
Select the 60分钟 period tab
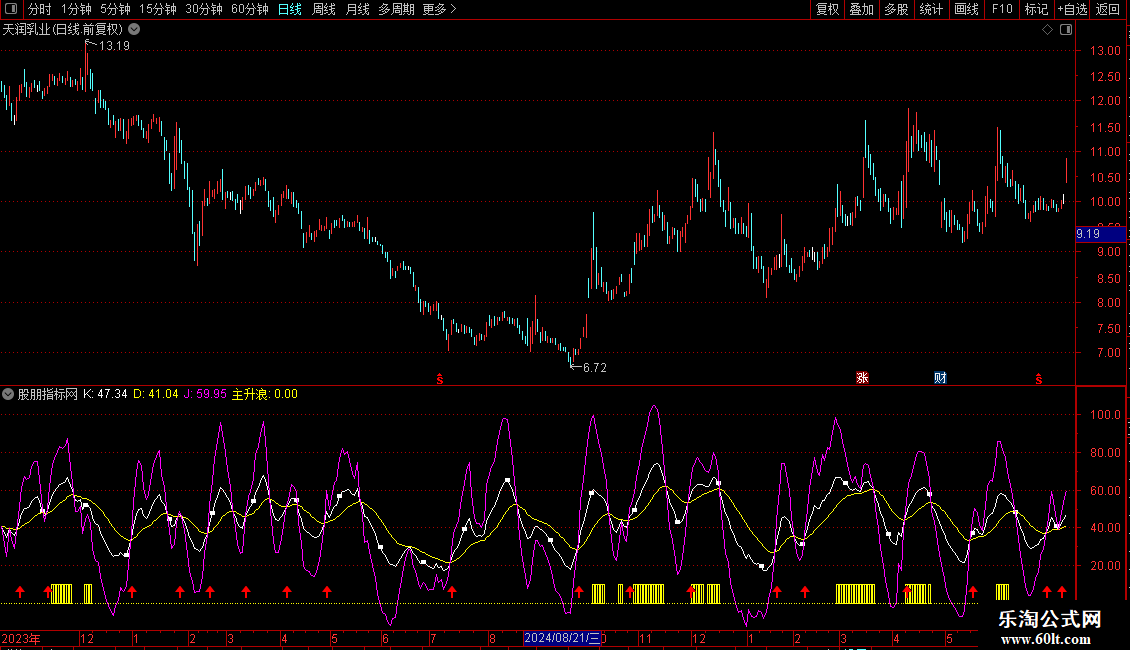tap(249, 9)
